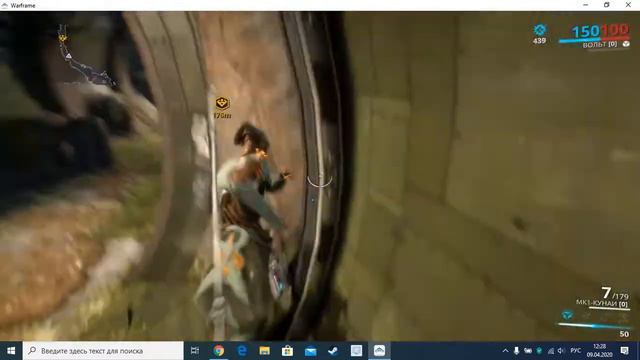This screenshot has width=640, height=360.
Task: Open the clock and date showing 12:28
Action: click(x=600, y=351)
